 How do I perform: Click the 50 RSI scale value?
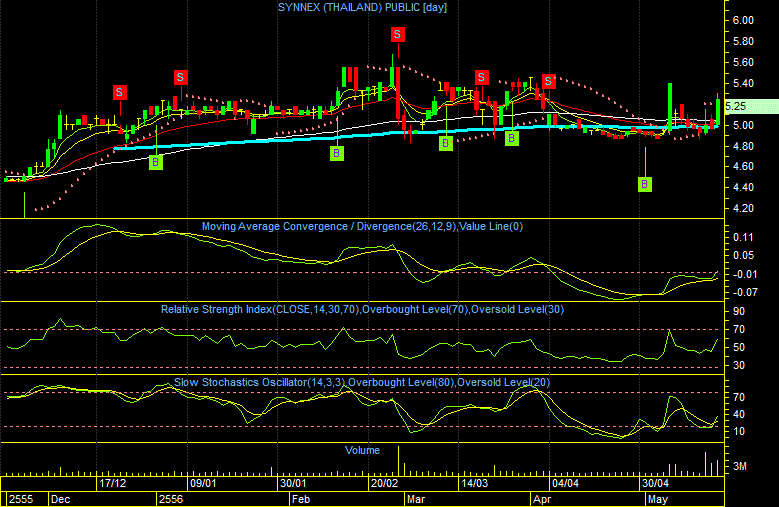[x=739, y=347]
